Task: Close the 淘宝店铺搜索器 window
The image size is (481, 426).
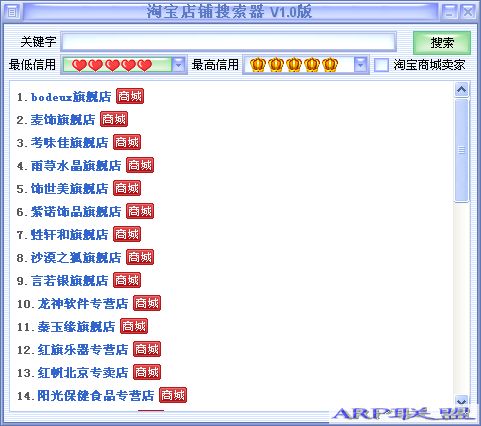Action: click(468, 12)
